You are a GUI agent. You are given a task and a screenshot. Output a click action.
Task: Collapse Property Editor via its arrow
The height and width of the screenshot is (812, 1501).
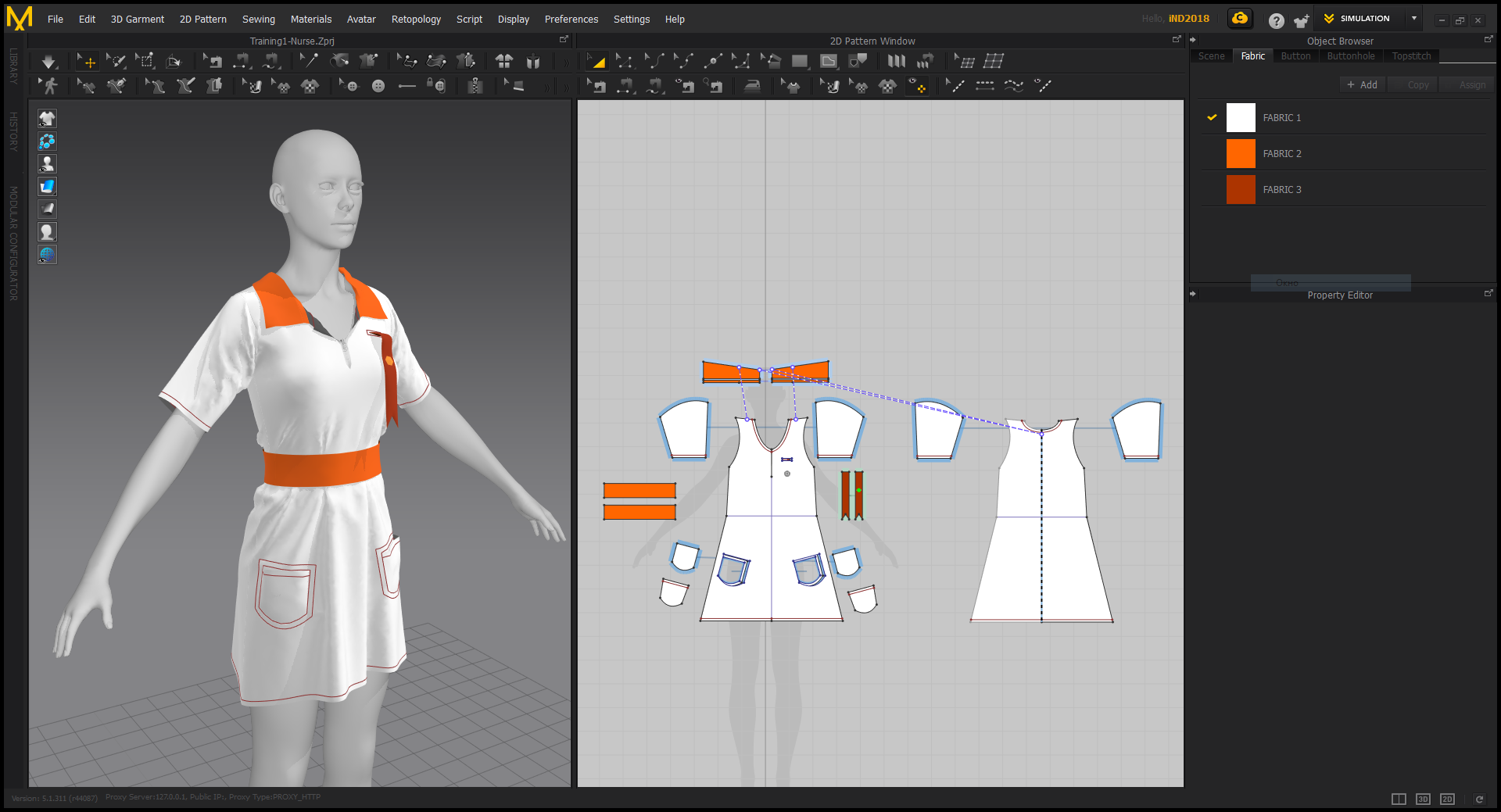pos(1193,294)
